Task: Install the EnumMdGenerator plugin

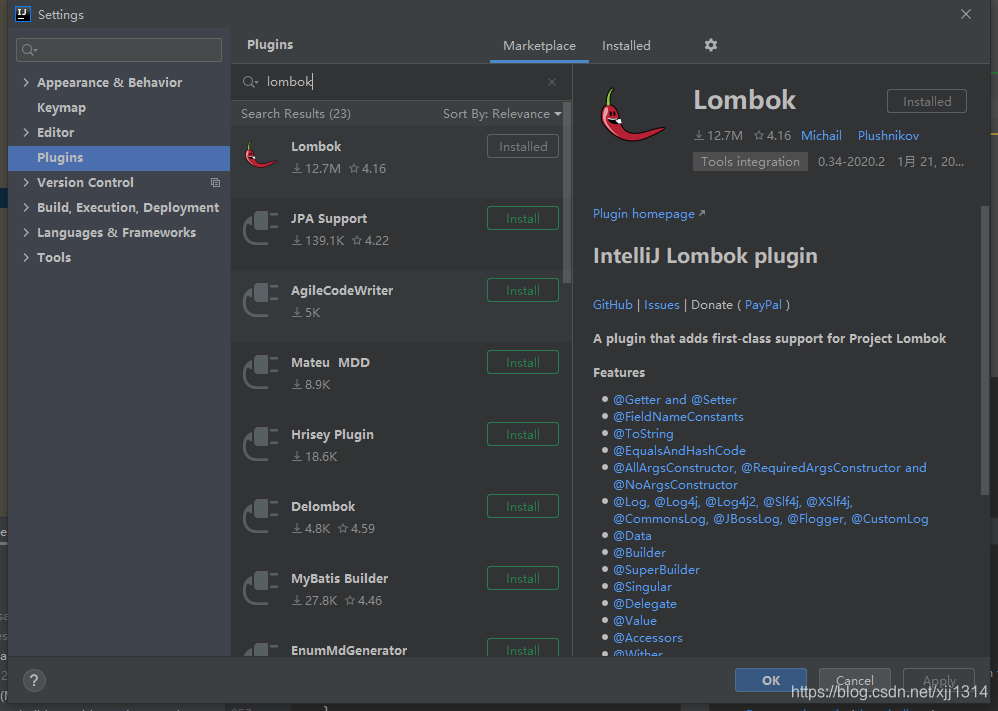Action: (523, 648)
